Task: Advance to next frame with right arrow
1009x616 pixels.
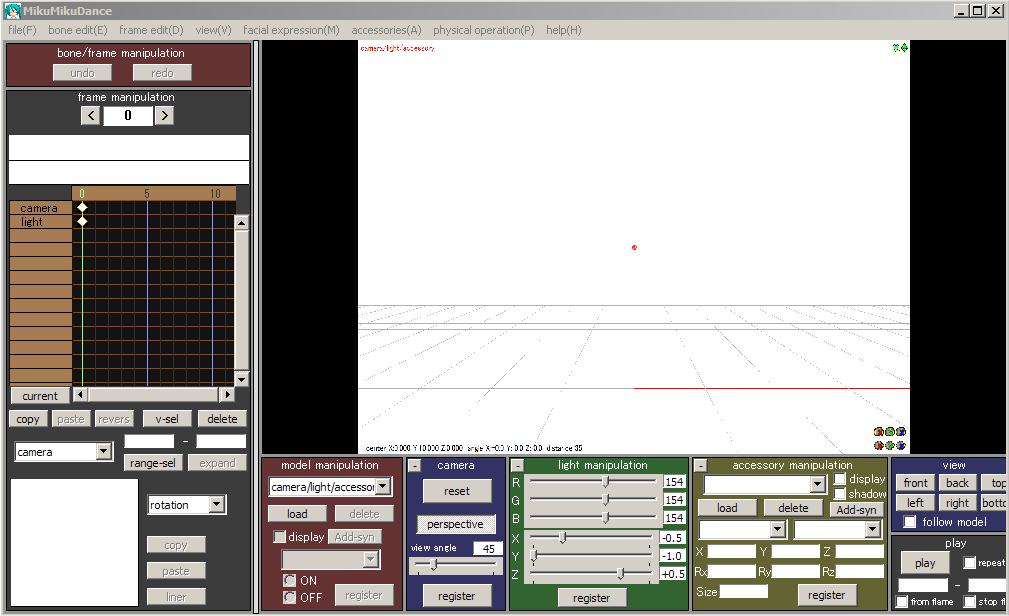Action: [165, 116]
